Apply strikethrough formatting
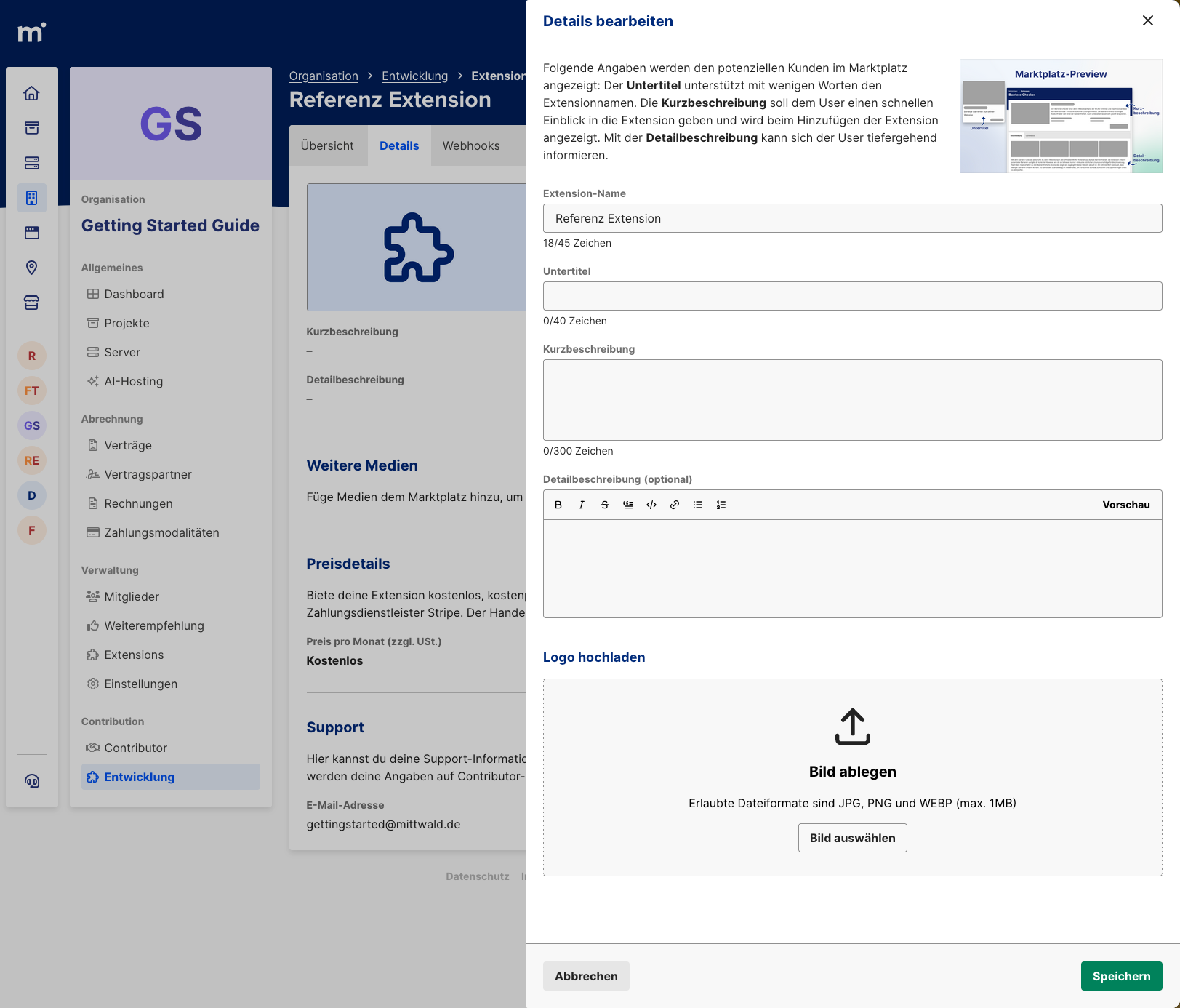1180x1008 pixels. coord(604,504)
